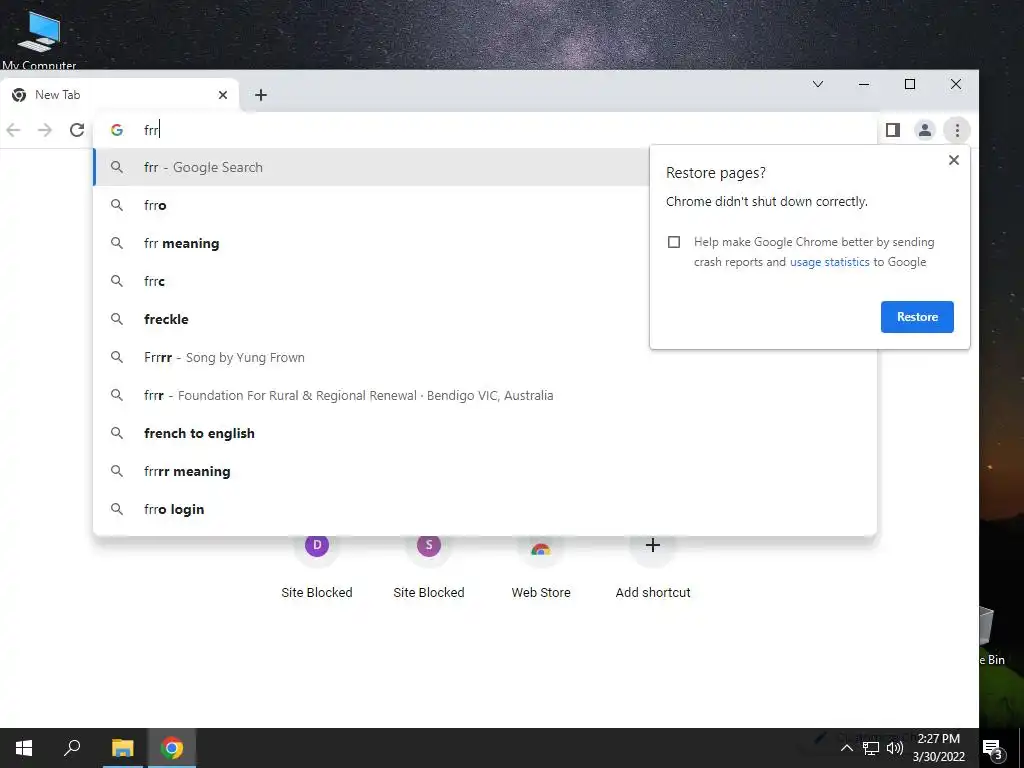The image size is (1024, 768).
Task: Open File Explorer from the taskbar
Action: (x=122, y=748)
